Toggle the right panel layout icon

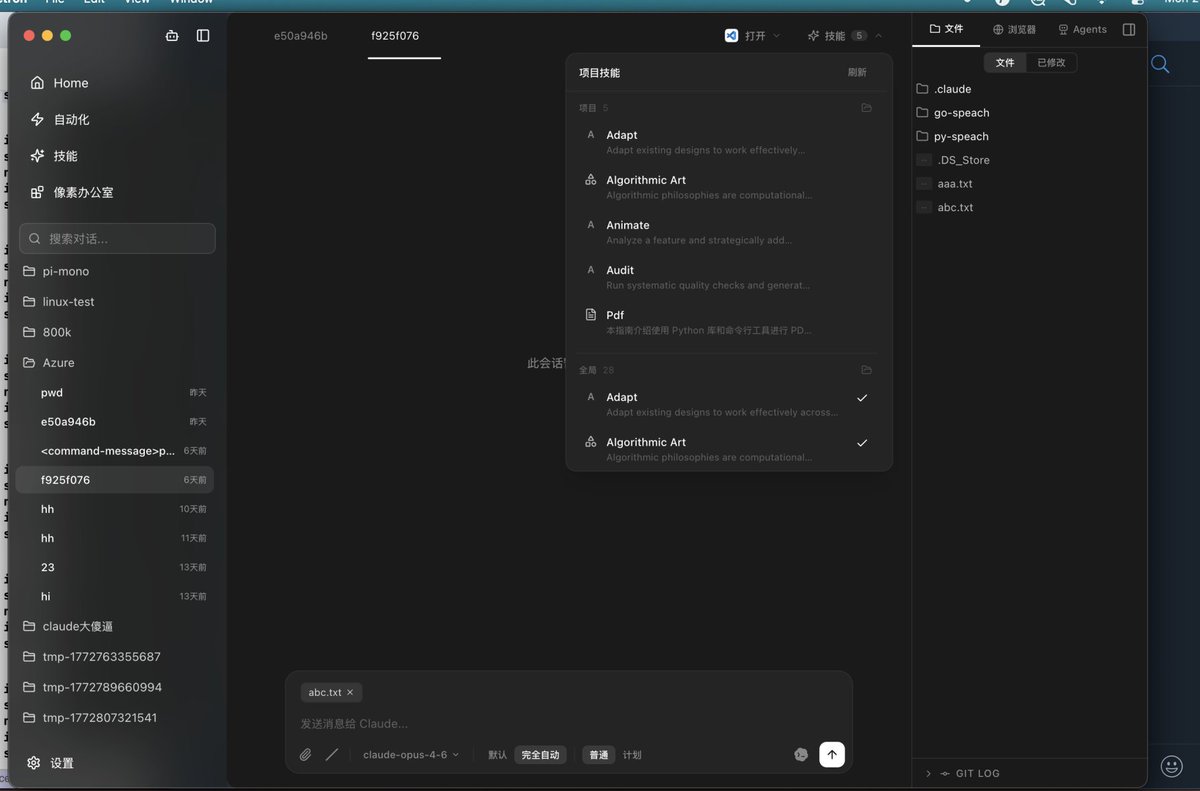coord(1129,30)
